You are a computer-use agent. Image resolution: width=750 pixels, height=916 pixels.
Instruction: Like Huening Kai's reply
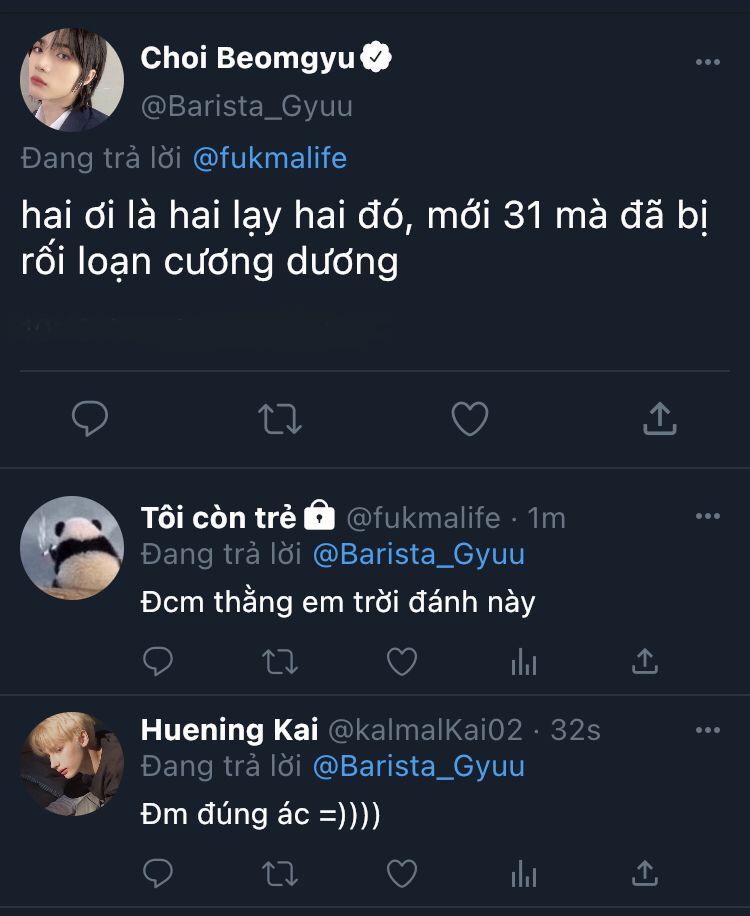point(401,873)
